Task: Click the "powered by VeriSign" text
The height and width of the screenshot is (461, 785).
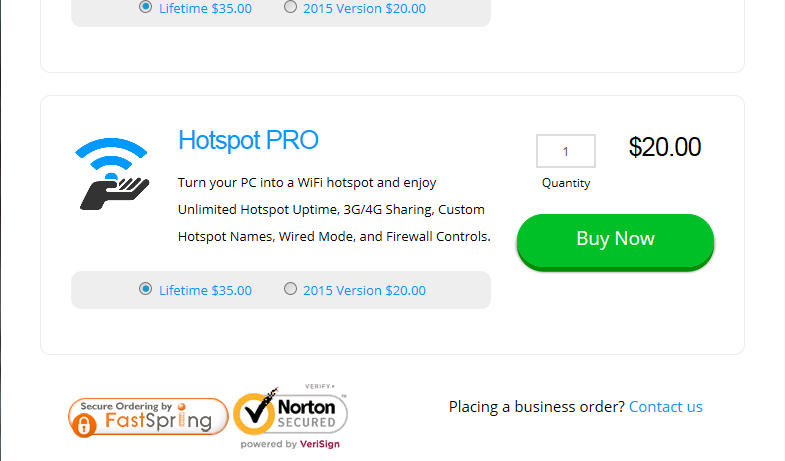Action: 290,444
